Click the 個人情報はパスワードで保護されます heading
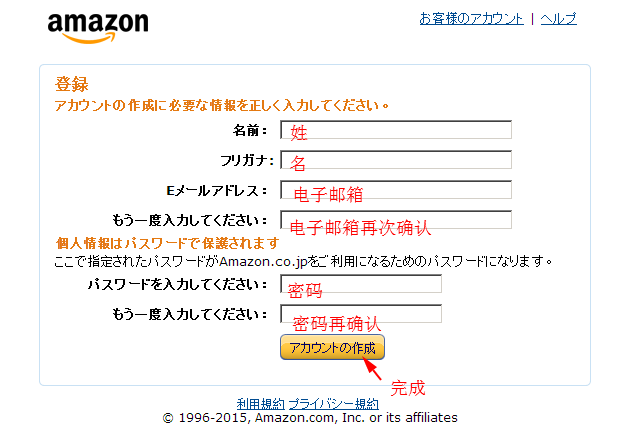This screenshot has width=619, height=444. [x=167, y=244]
